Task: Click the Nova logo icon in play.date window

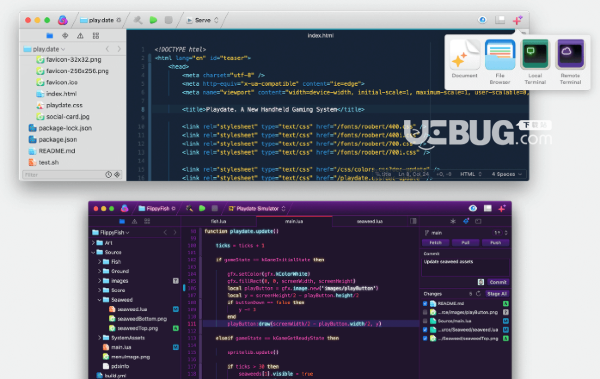Action: [63, 20]
